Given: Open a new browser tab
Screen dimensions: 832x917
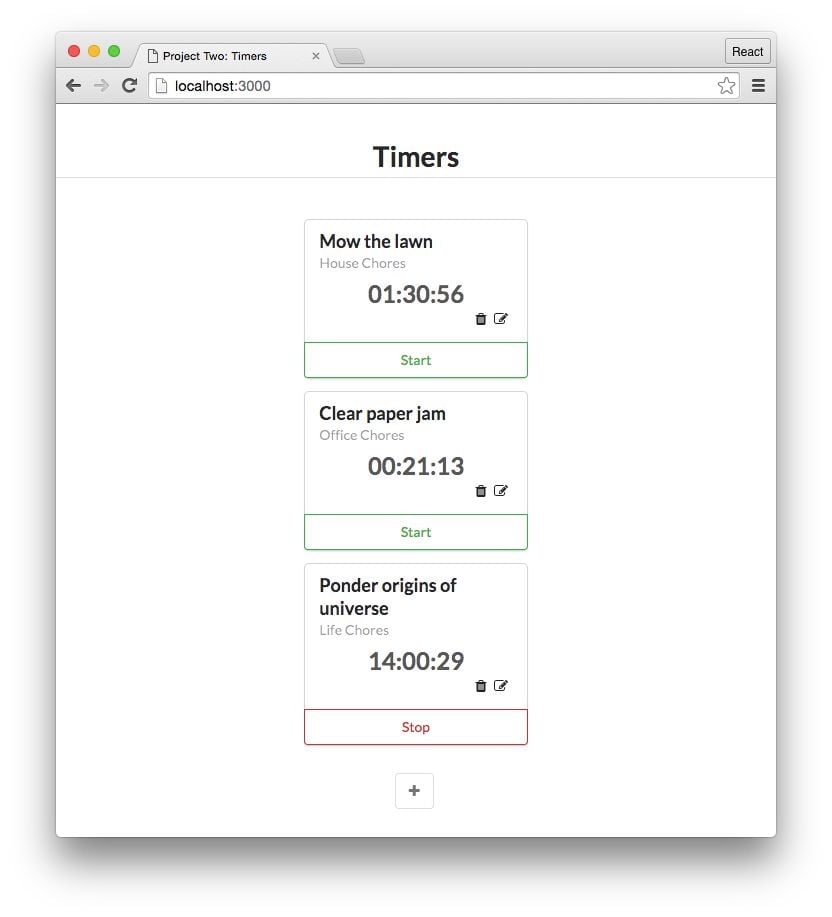Looking at the screenshot, I should [349, 56].
